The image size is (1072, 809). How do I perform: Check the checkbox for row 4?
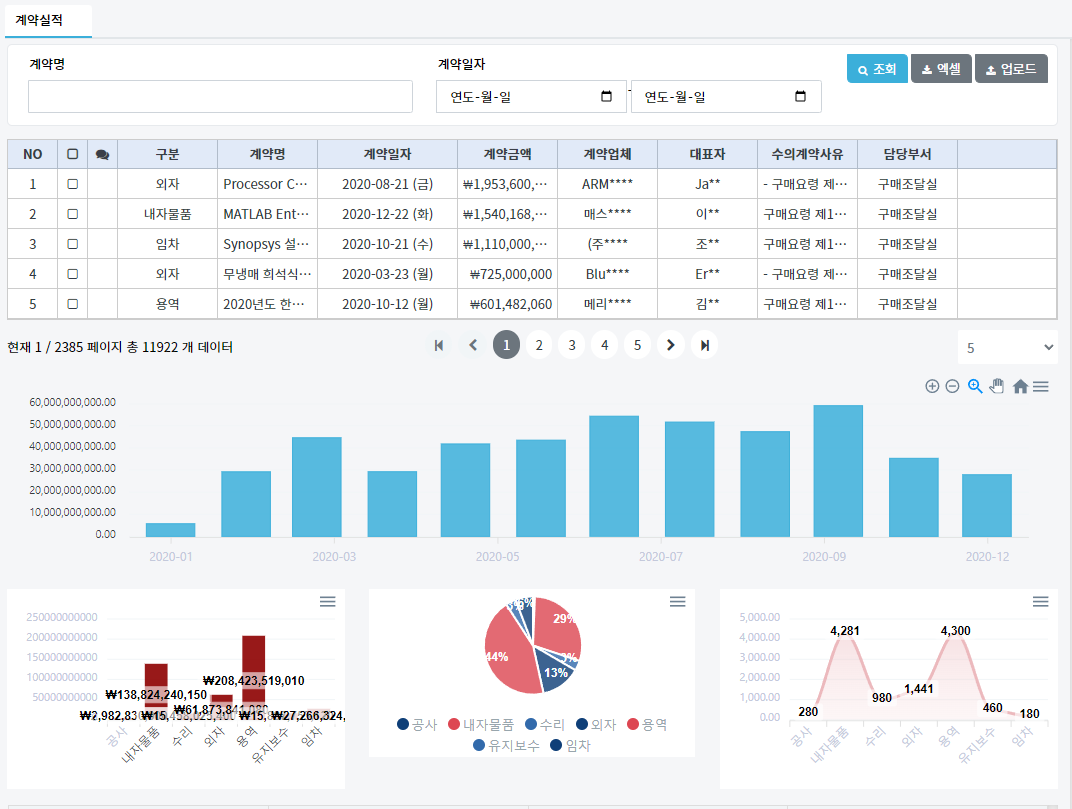72,274
